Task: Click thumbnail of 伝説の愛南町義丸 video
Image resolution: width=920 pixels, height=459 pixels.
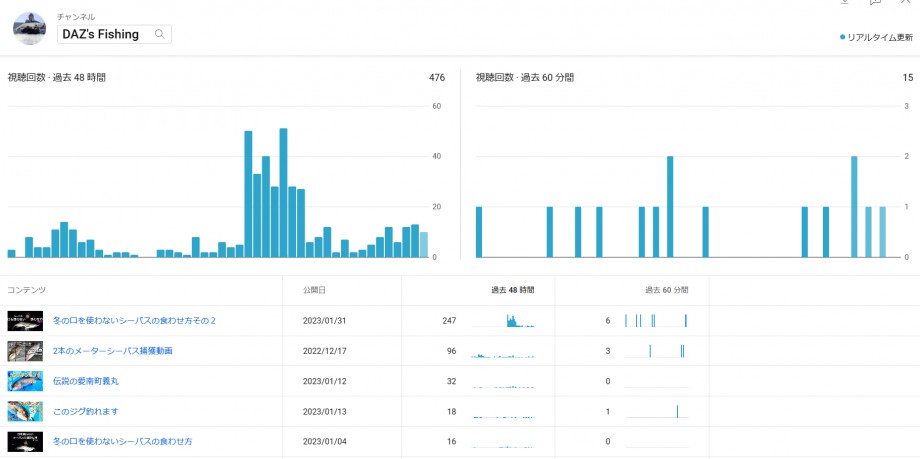Action: tap(25, 381)
